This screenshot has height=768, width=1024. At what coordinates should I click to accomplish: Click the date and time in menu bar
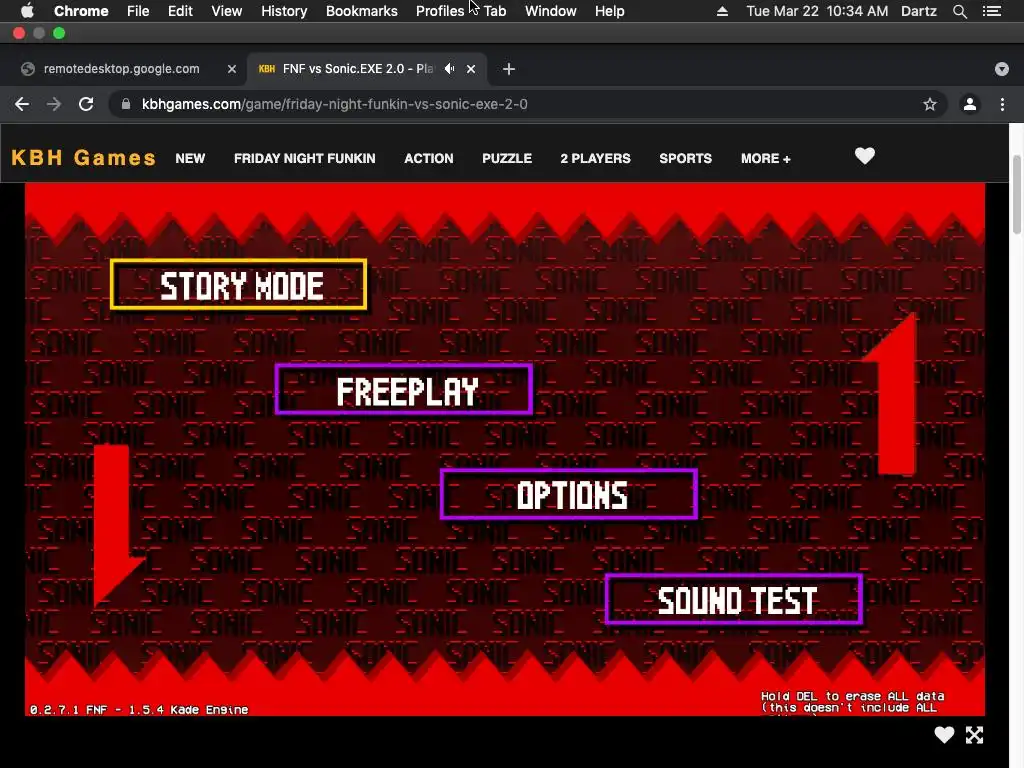(x=817, y=11)
